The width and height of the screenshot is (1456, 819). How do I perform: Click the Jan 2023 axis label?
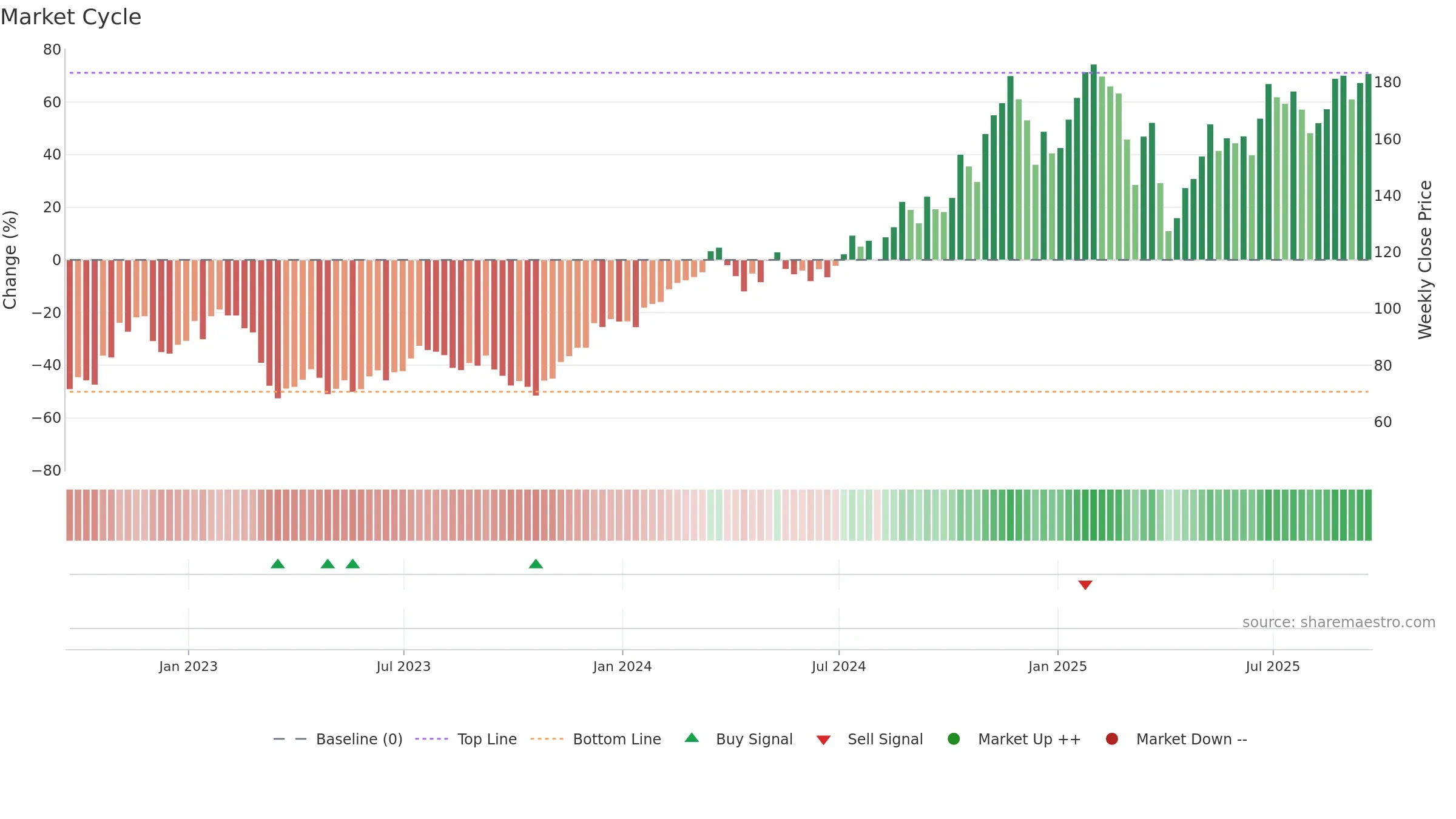pyautogui.click(x=188, y=666)
